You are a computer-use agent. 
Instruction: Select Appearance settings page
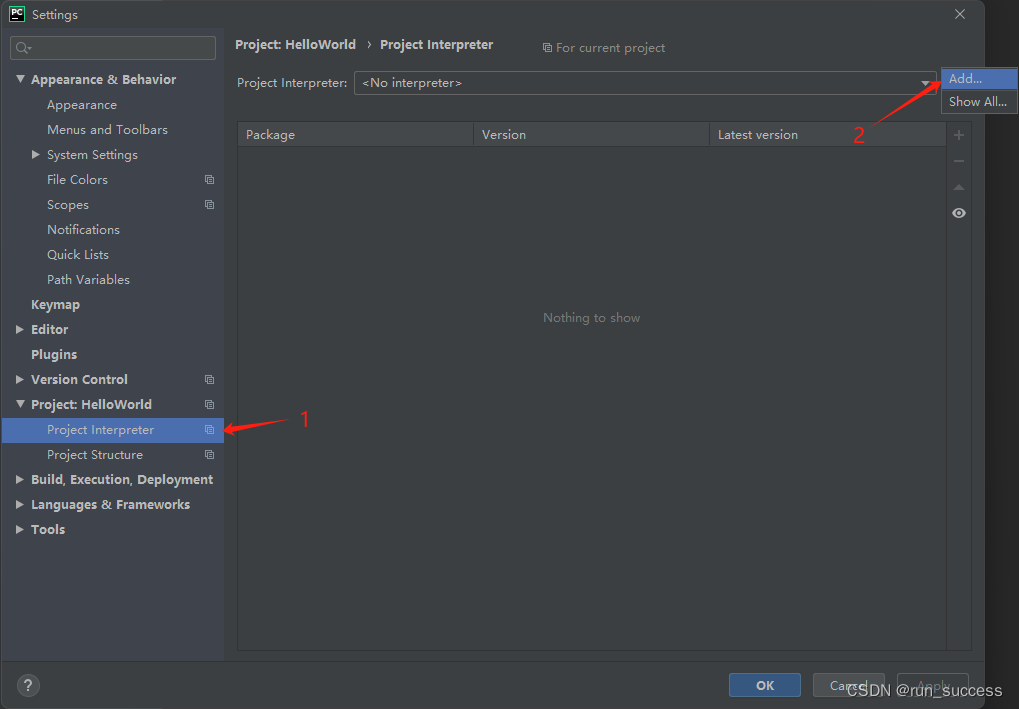(82, 105)
